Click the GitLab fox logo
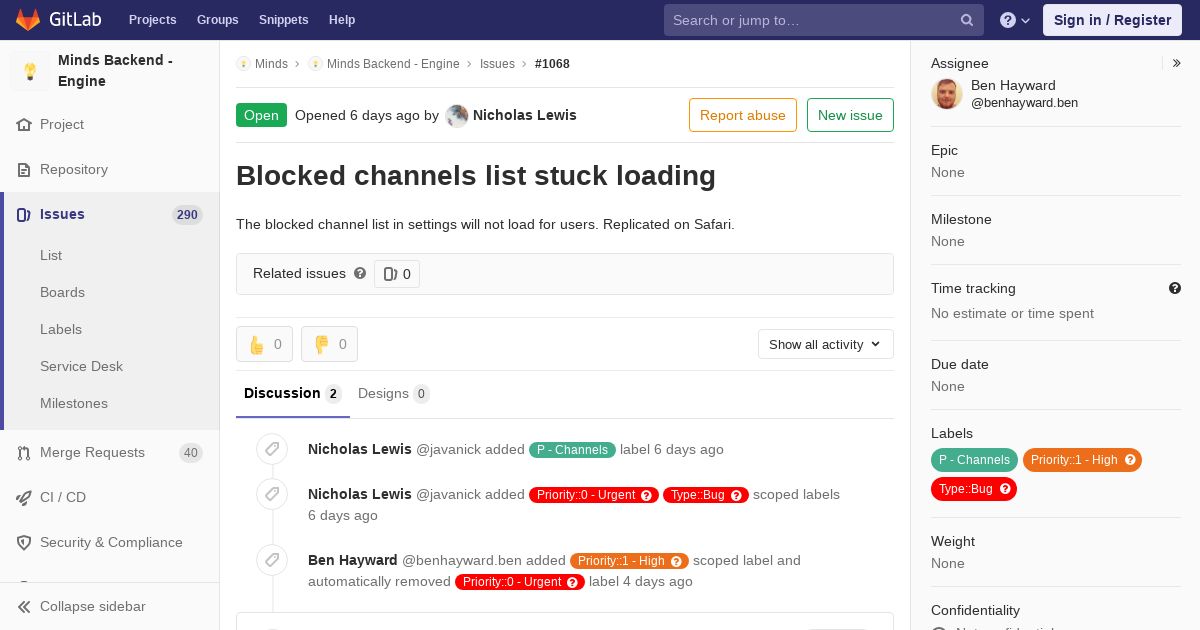This screenshot has height=630, width=1200. pyautogui.click(x=27, y=19)
